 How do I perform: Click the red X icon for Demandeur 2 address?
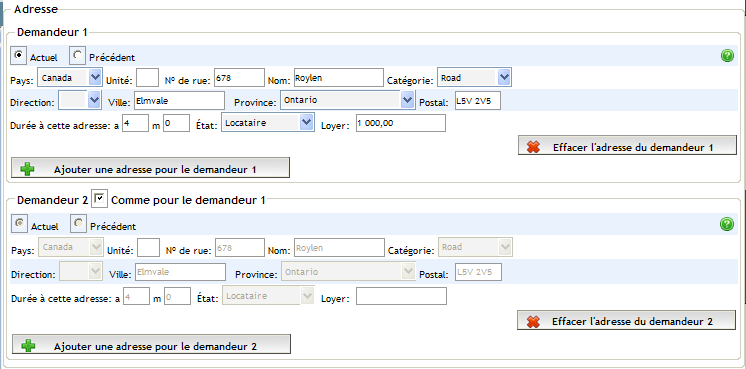pyautogui.click(x=533, y=321)
